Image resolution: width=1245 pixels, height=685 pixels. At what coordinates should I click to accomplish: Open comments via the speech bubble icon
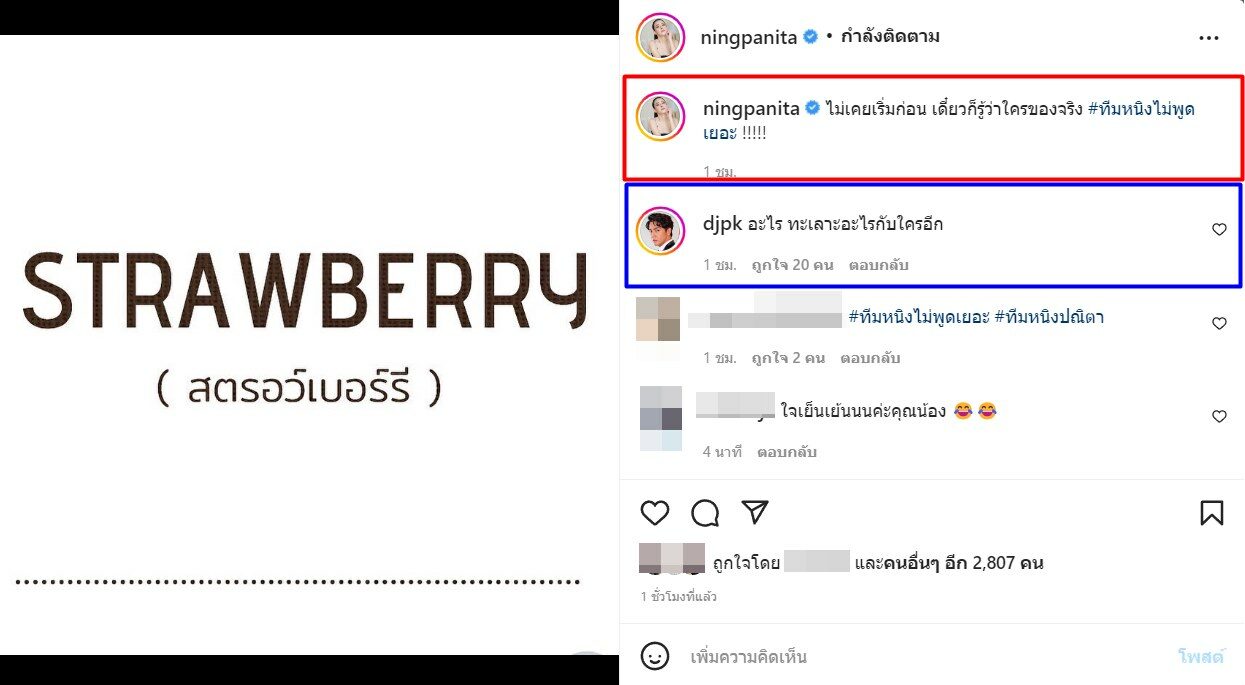[705, 513]
